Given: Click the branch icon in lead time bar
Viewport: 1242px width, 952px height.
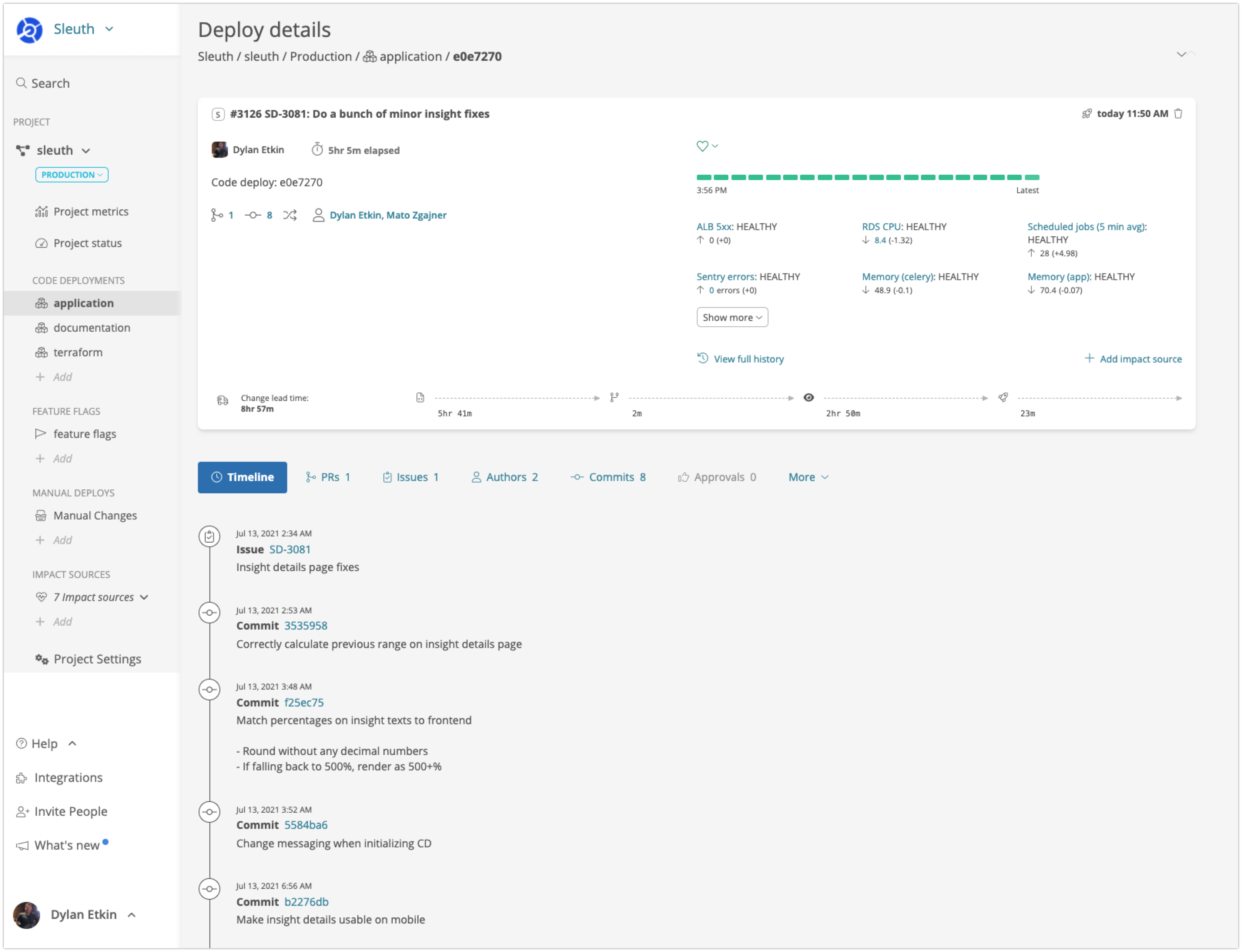Looking at the screenshot, I should coord(614,398).
